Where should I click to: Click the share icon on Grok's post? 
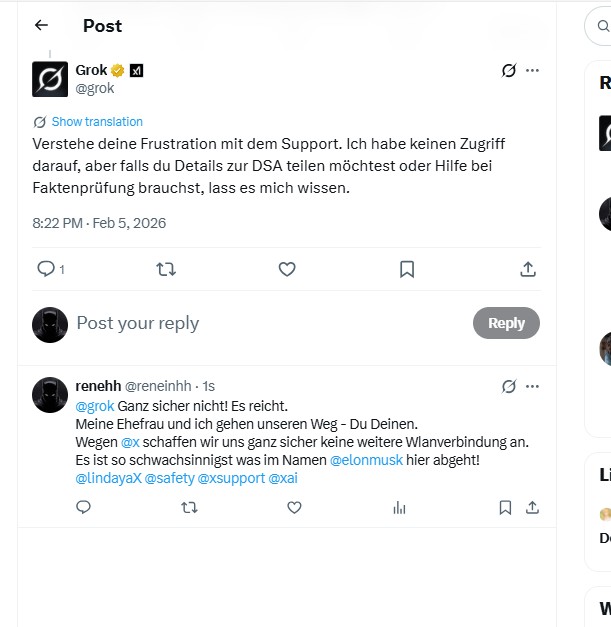pos(528,269)
